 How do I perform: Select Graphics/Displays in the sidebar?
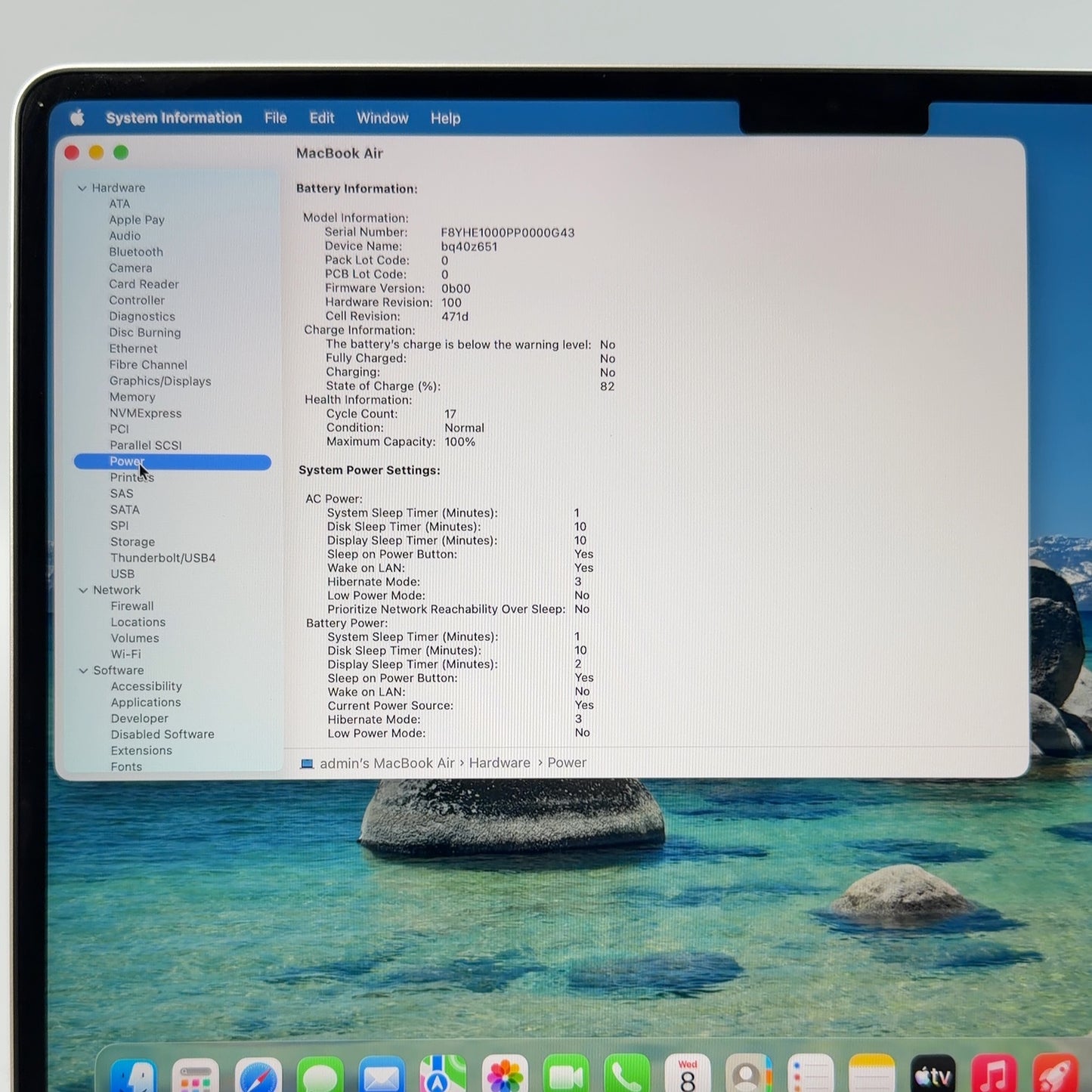(x=160, y=381)
